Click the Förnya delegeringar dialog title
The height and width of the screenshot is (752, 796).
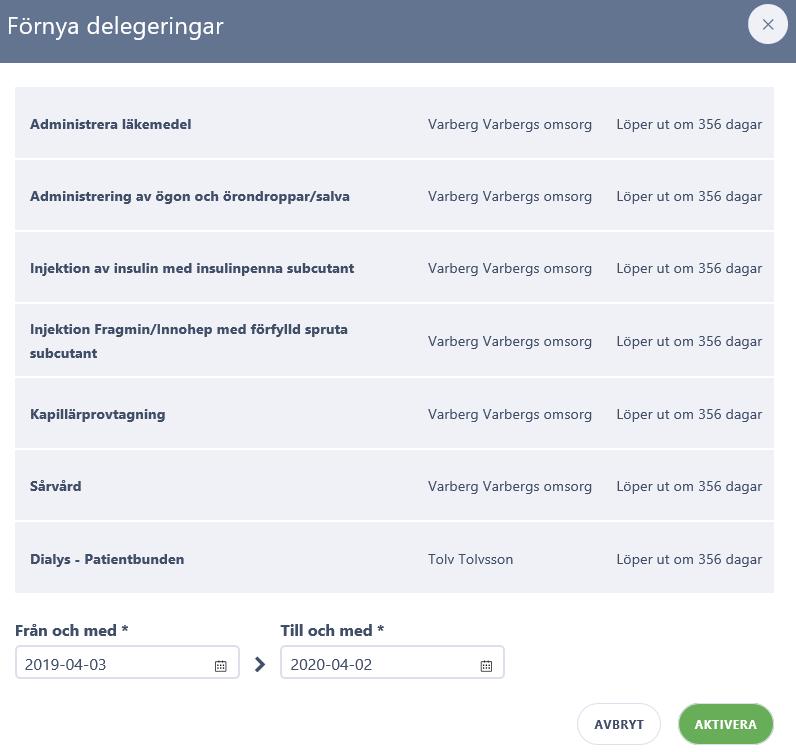[x=115, y=26]
